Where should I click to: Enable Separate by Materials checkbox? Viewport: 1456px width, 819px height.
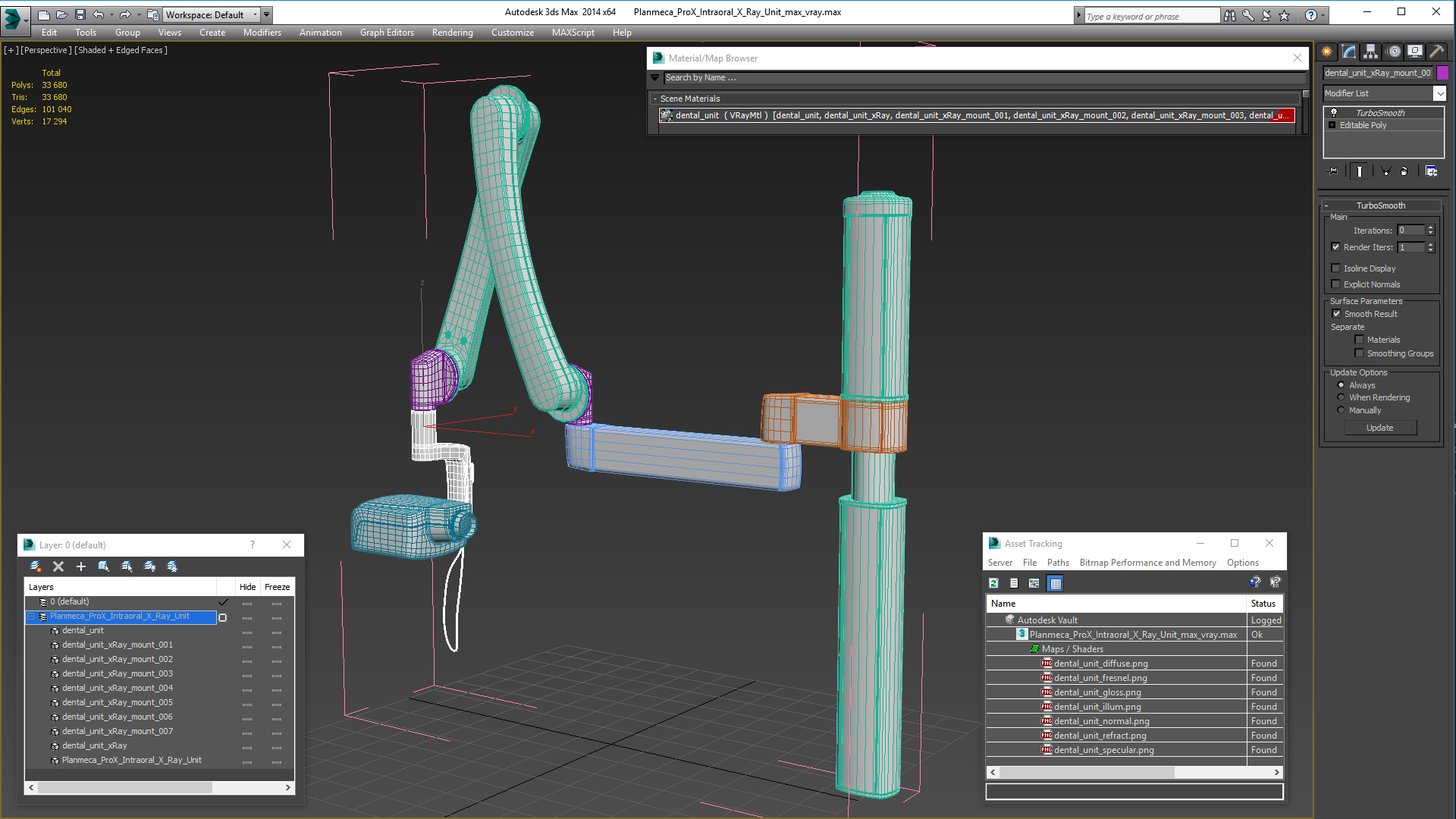point(1359,340)
